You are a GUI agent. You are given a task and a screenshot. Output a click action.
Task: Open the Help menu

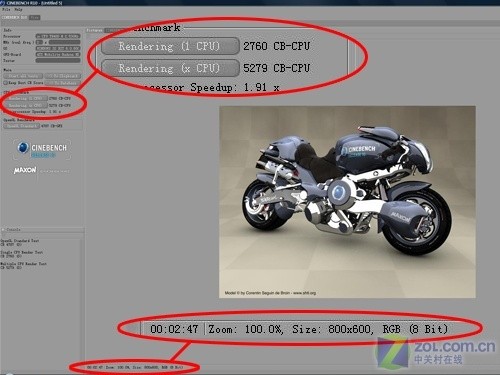(18, 10)
